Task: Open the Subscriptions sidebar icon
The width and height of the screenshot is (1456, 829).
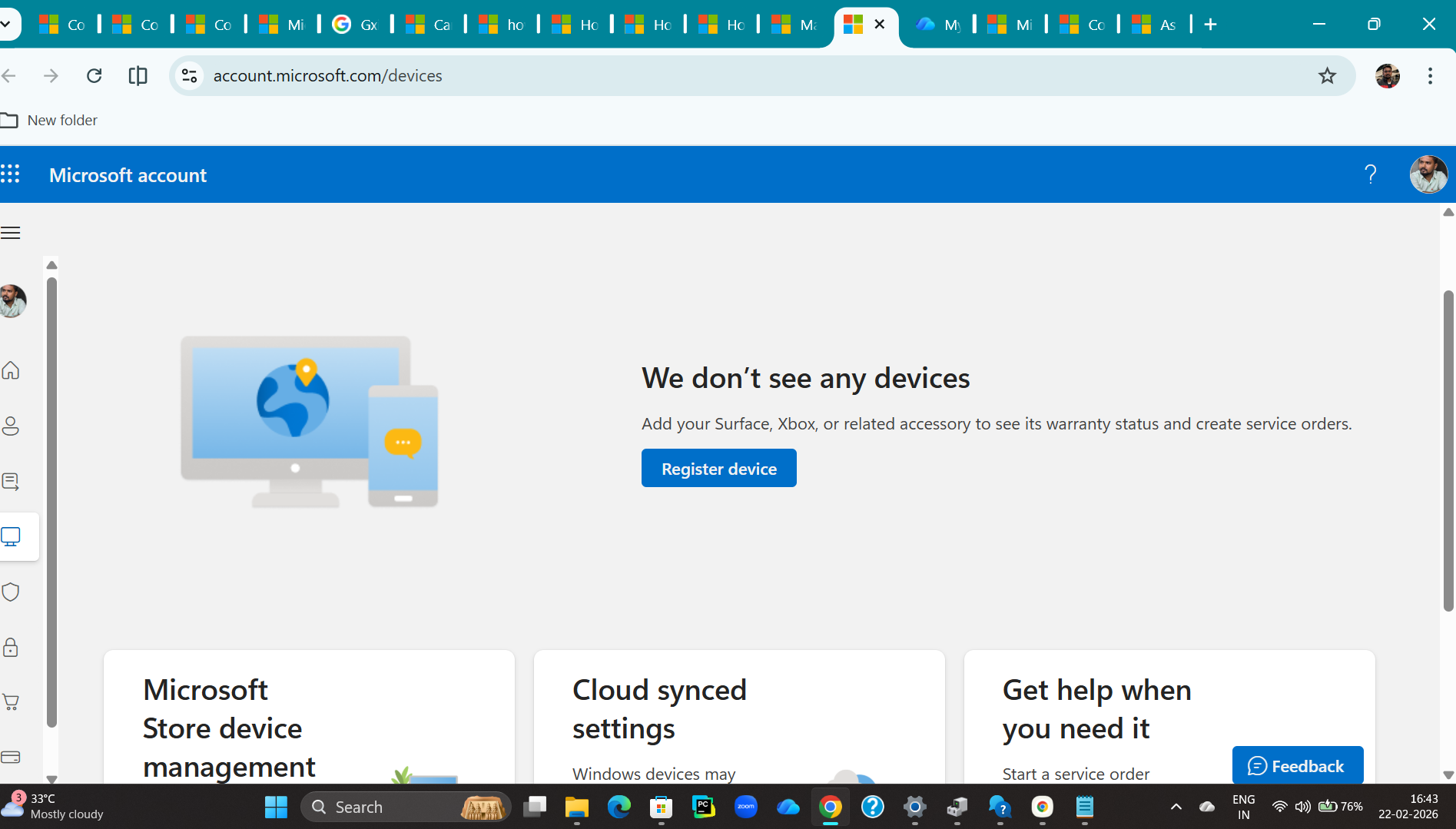Action: (11, 481)
